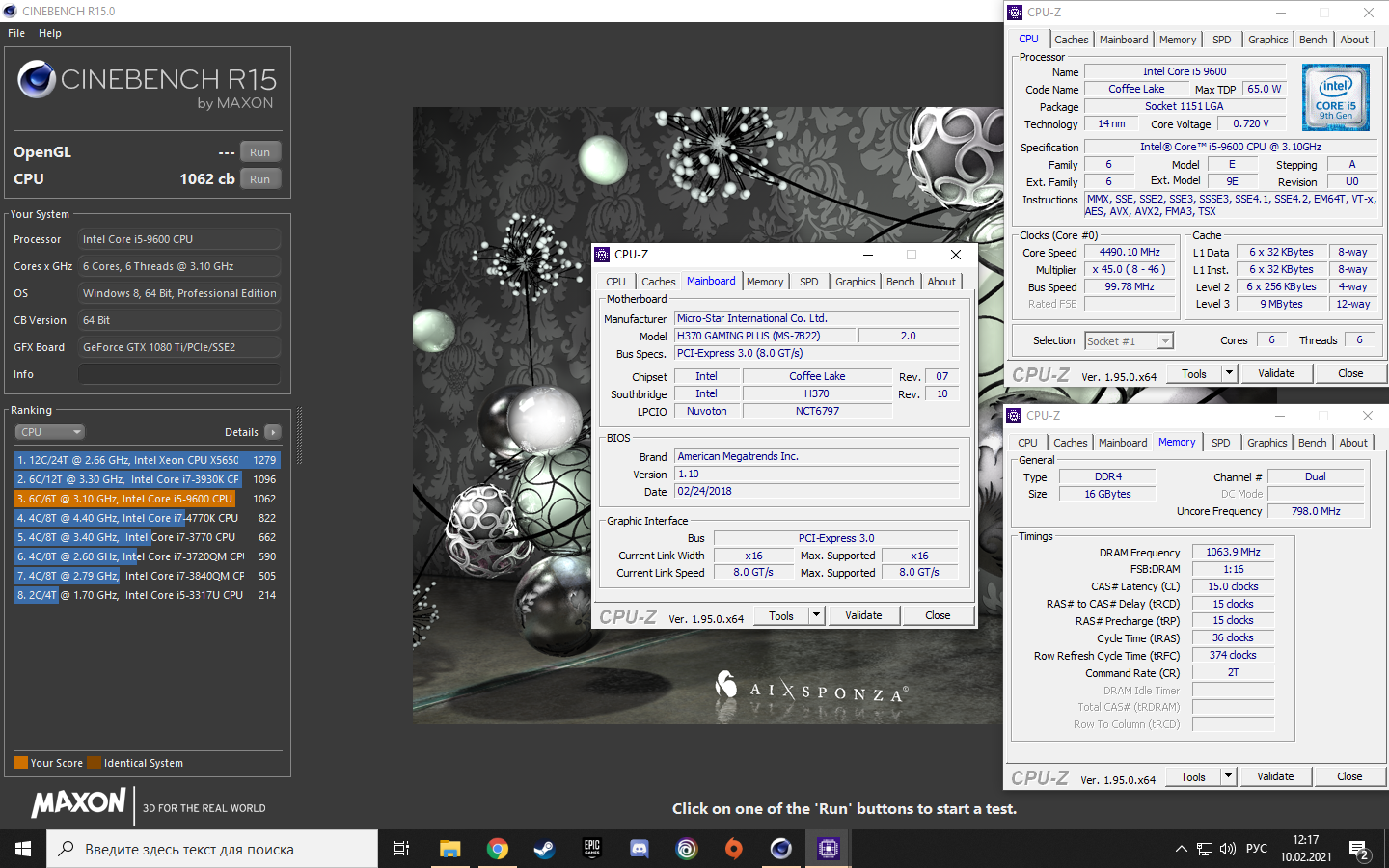Launch Google Chrome from taskbar
Image resolution: width=1389 pixels, height=868 pixels.
pyautogui.click(x=498, y=849)
